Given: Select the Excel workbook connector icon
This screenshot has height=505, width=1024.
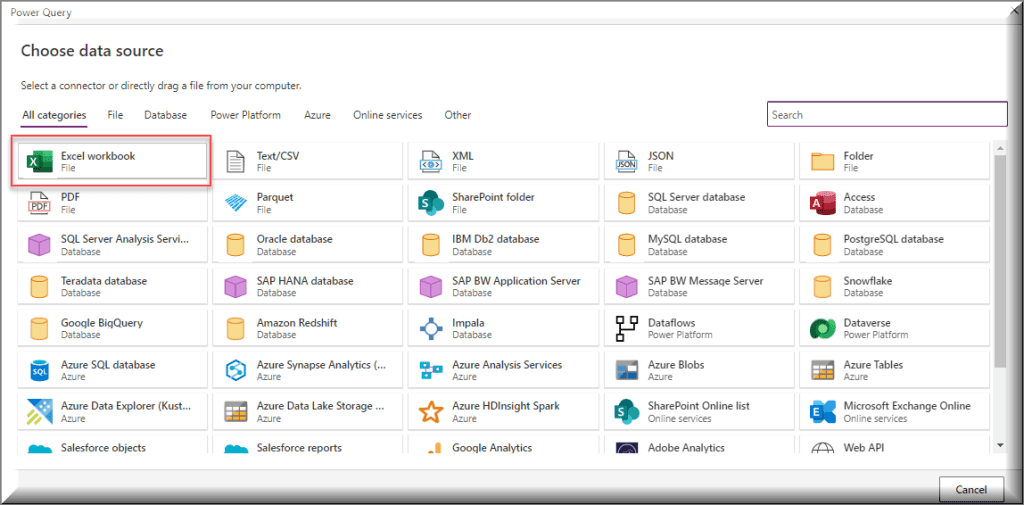Looking at the screenshot, I should tap(39, 161).
